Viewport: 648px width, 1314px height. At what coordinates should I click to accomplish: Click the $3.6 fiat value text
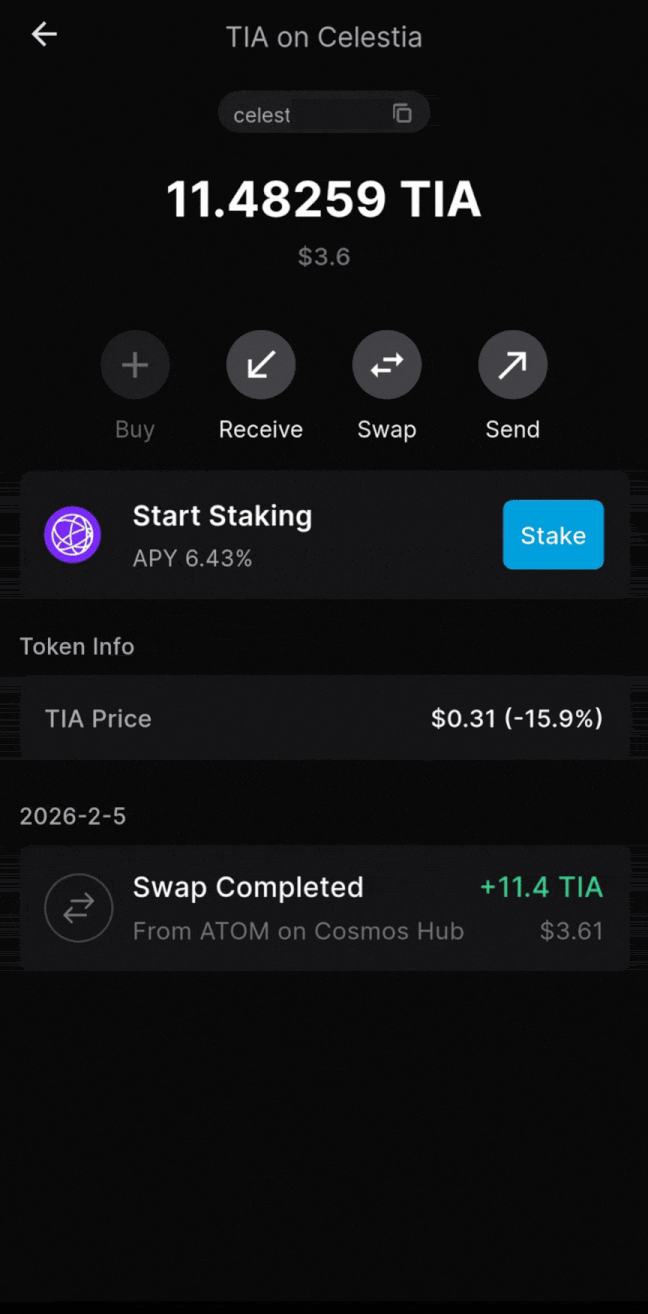coord(324,256)
